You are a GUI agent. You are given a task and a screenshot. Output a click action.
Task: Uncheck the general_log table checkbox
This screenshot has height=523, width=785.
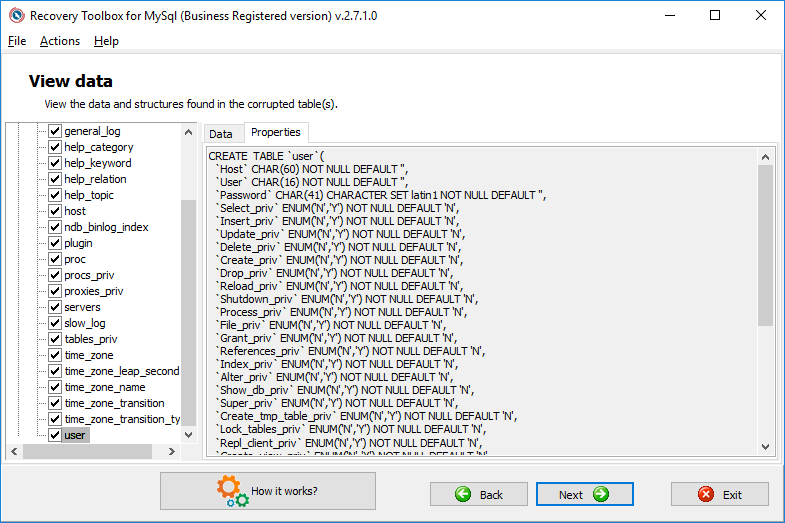click(x=55, y=131)
